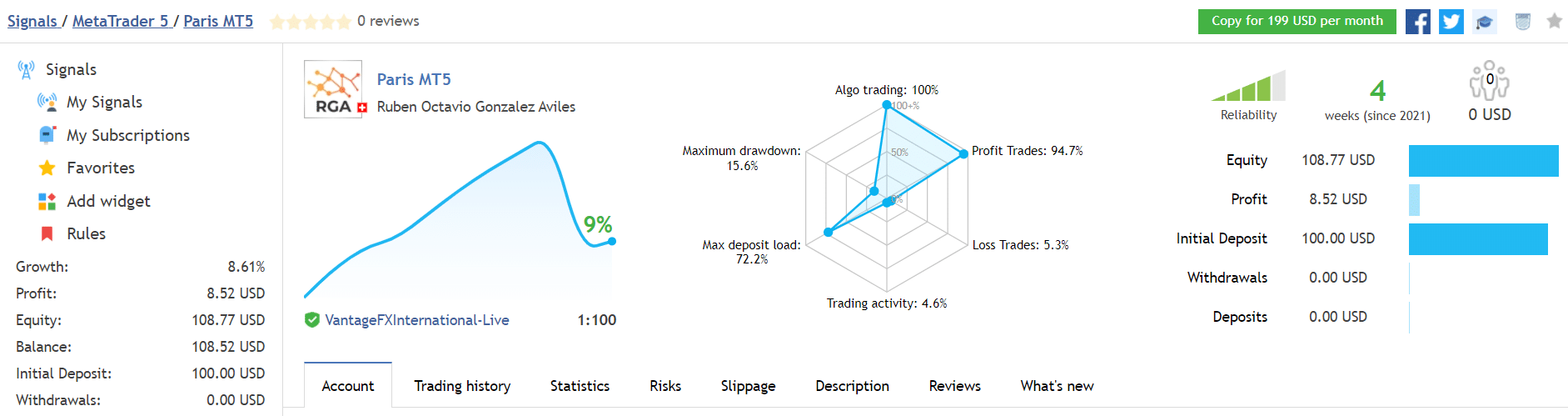Screen dimensions: 1568x416
Task: Open the Statistics tab
Action: coord(580,386)
